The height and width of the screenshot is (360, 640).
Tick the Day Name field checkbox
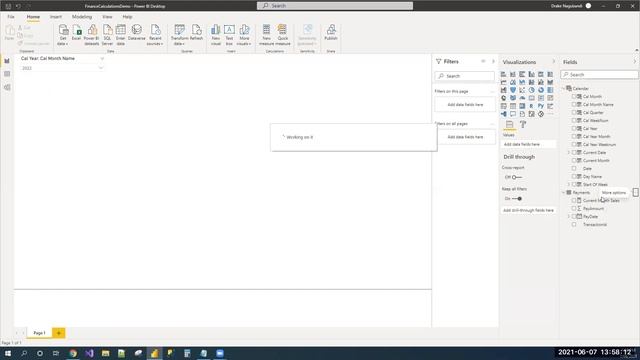(574, 176)
